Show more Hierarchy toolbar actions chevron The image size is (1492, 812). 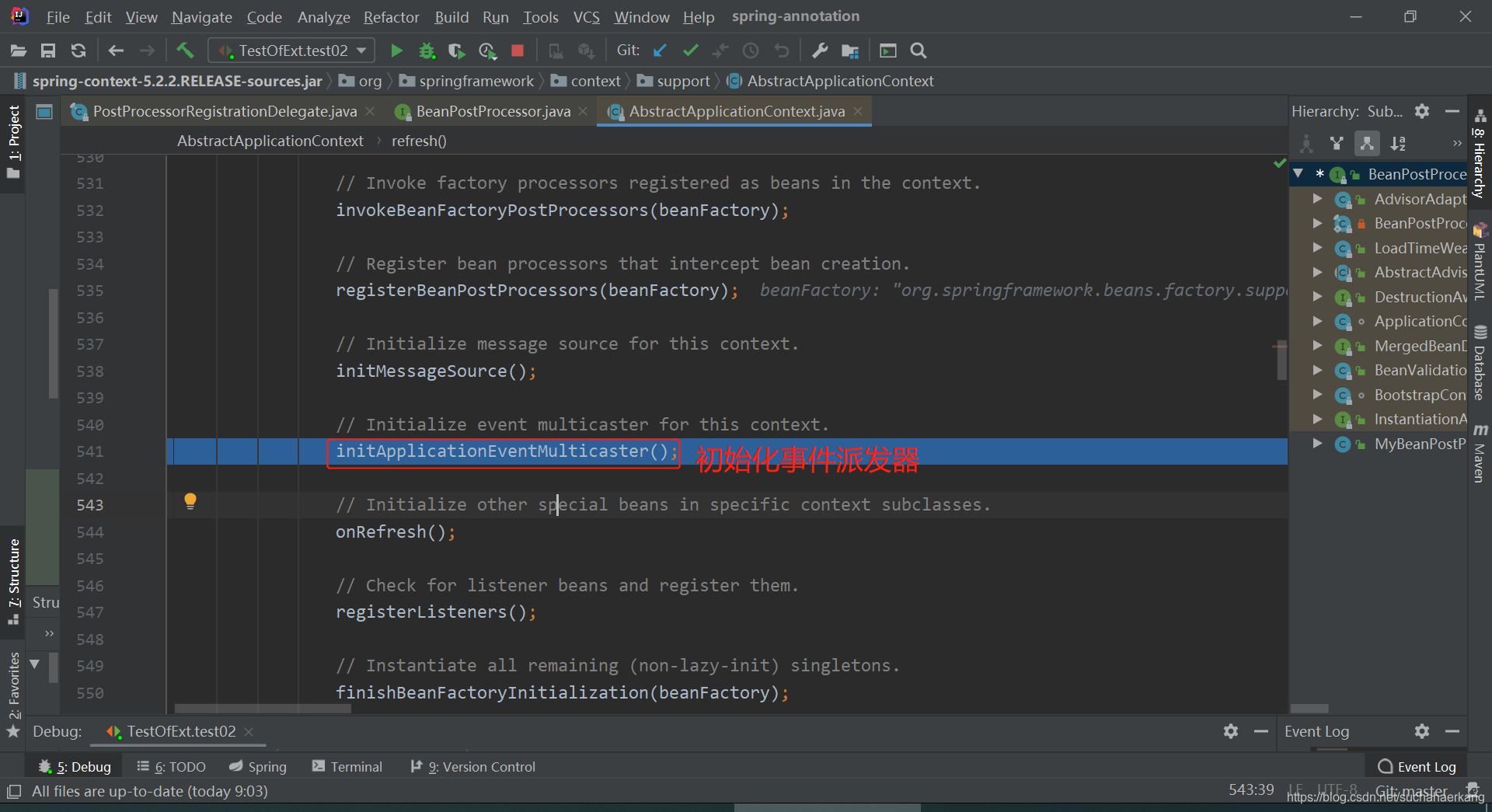coord(1457,143)
